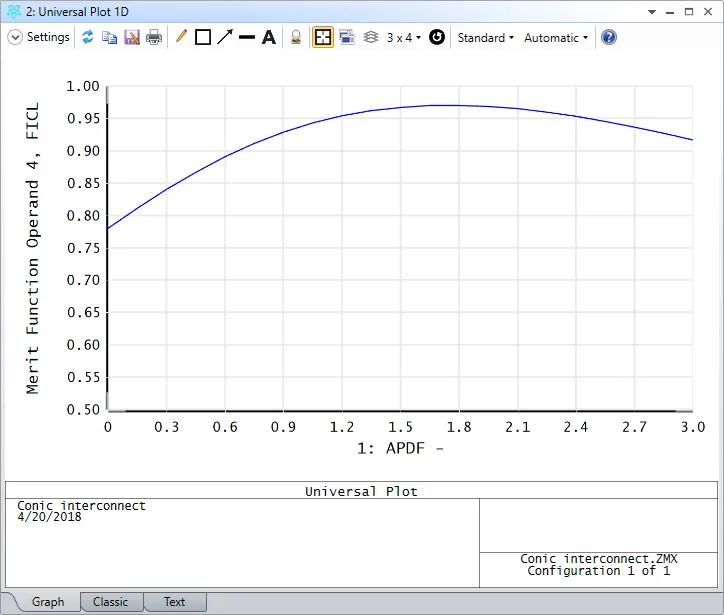Select the text annotation 'A' tool
This screenshot has width=724, height=615.
(x=269, y=37)
